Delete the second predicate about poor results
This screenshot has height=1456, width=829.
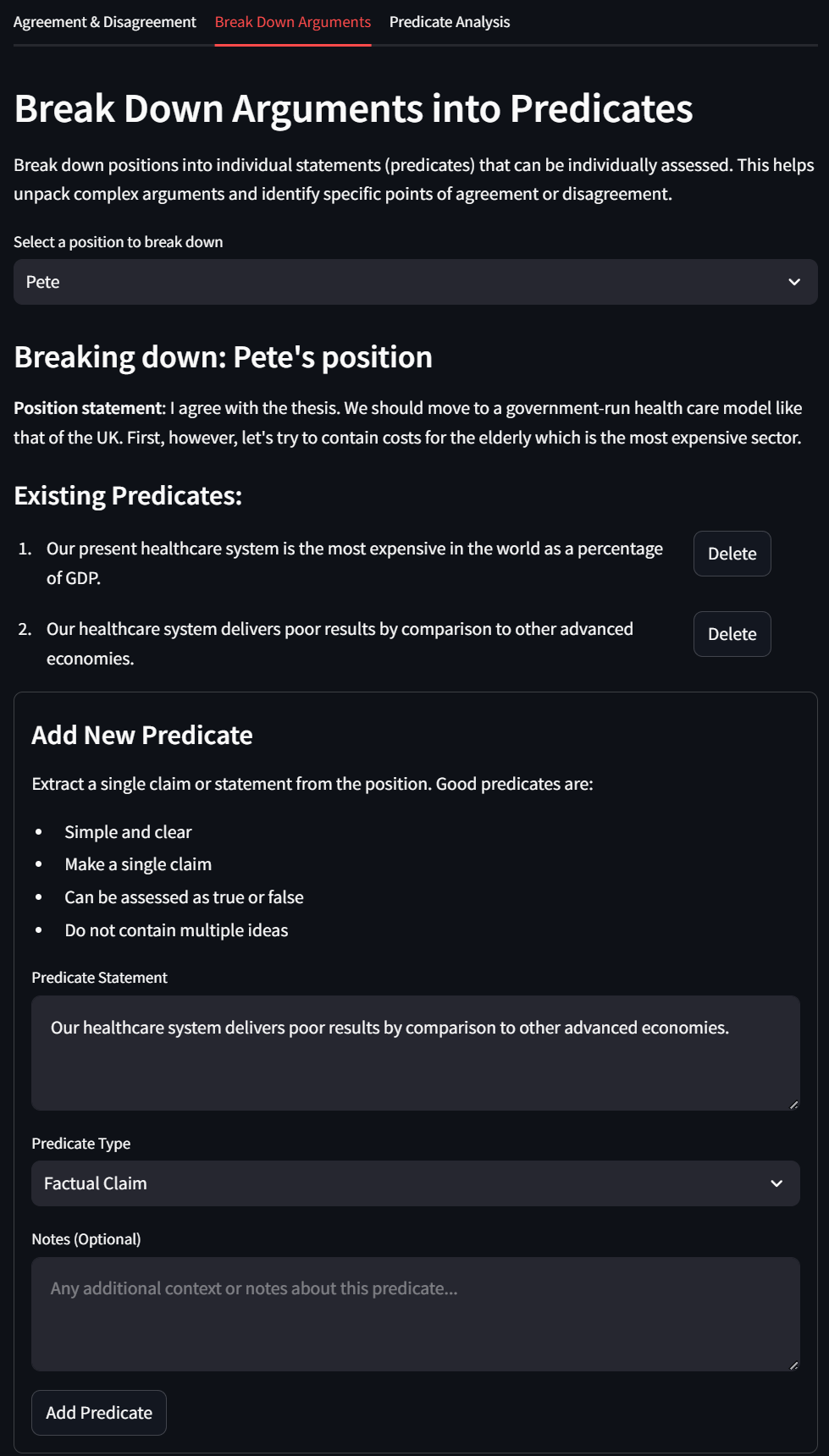[732, 634]
